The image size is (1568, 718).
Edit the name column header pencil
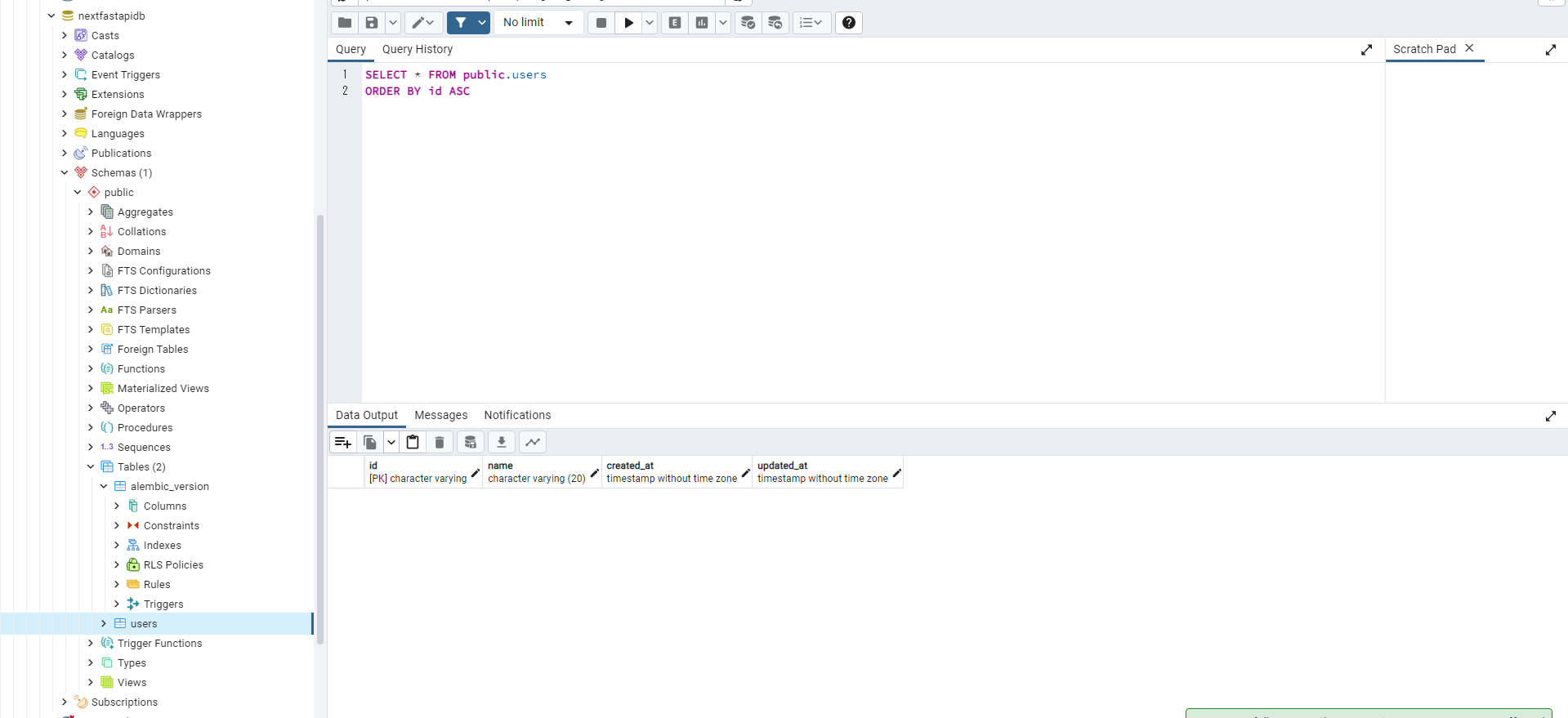[x=595, y=473]
